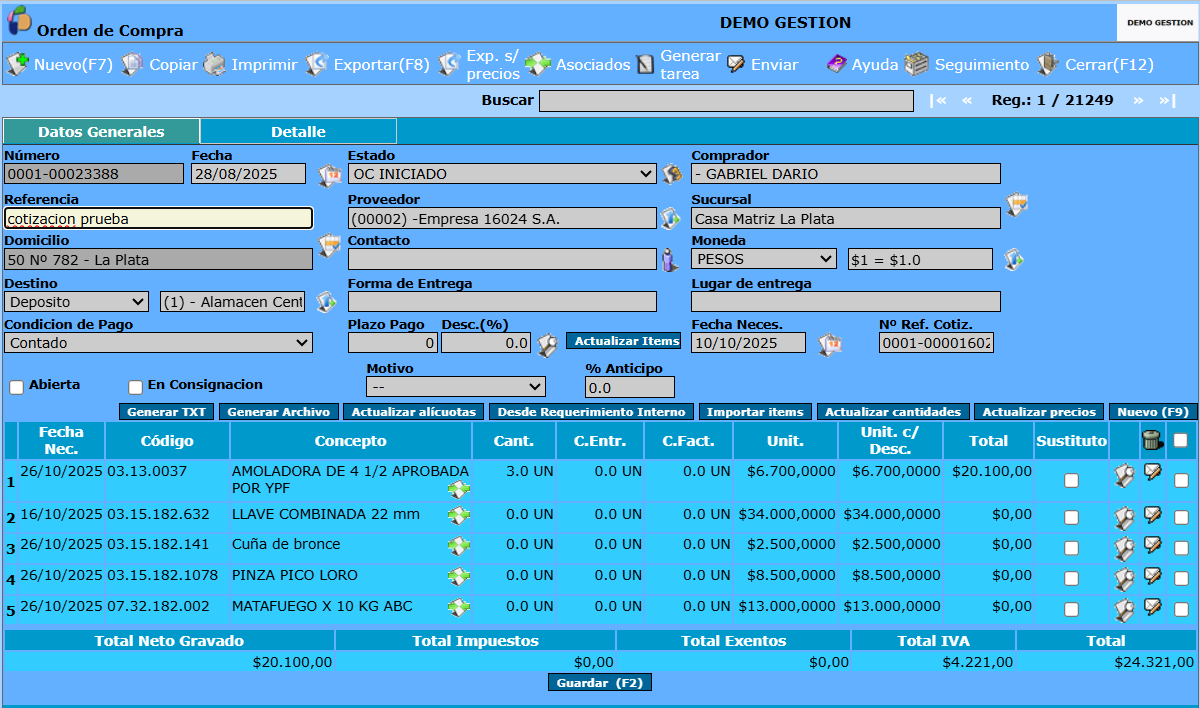Check Sustituto for AMOLADORA row

click(x=1071, y=481)
